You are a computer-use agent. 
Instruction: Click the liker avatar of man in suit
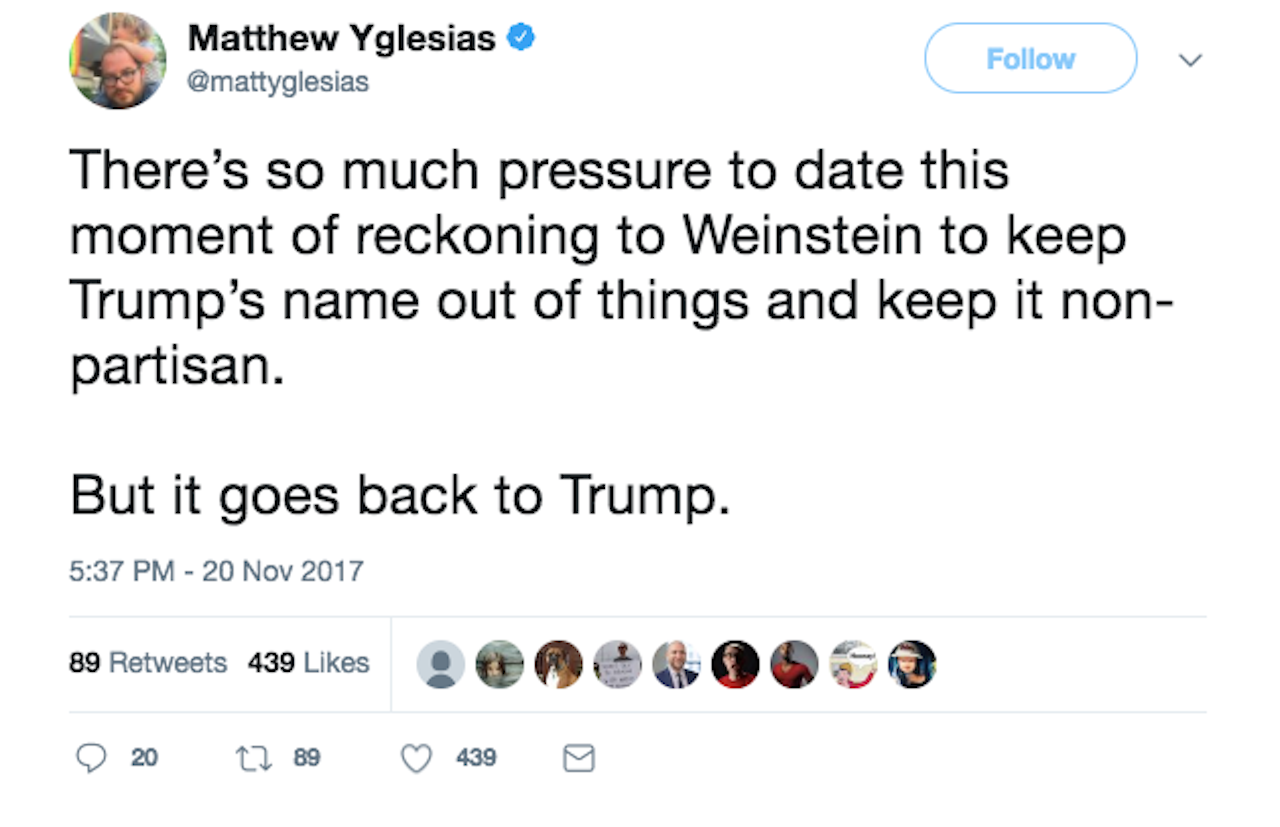point(676,664)
